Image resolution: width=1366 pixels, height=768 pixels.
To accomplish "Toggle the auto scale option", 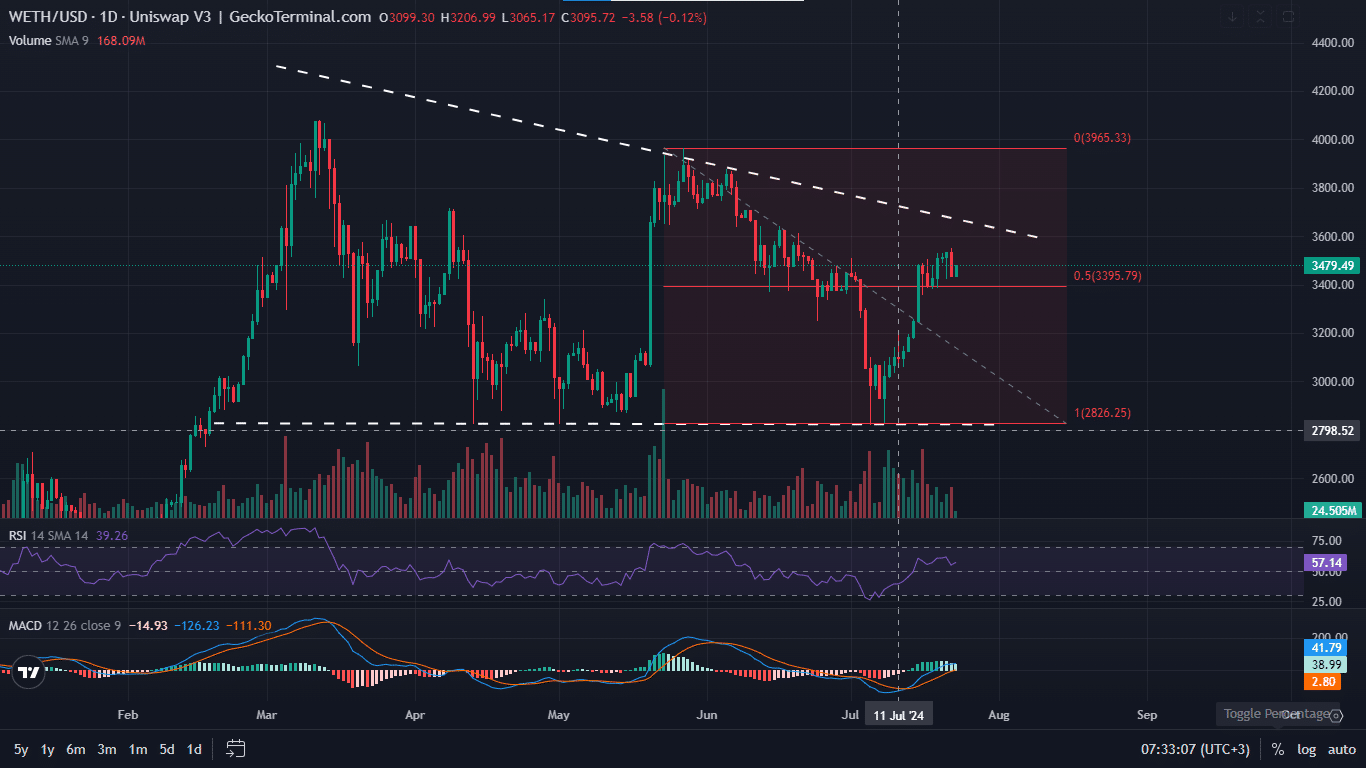I will pyautogui.click(x=1341, y=749).
